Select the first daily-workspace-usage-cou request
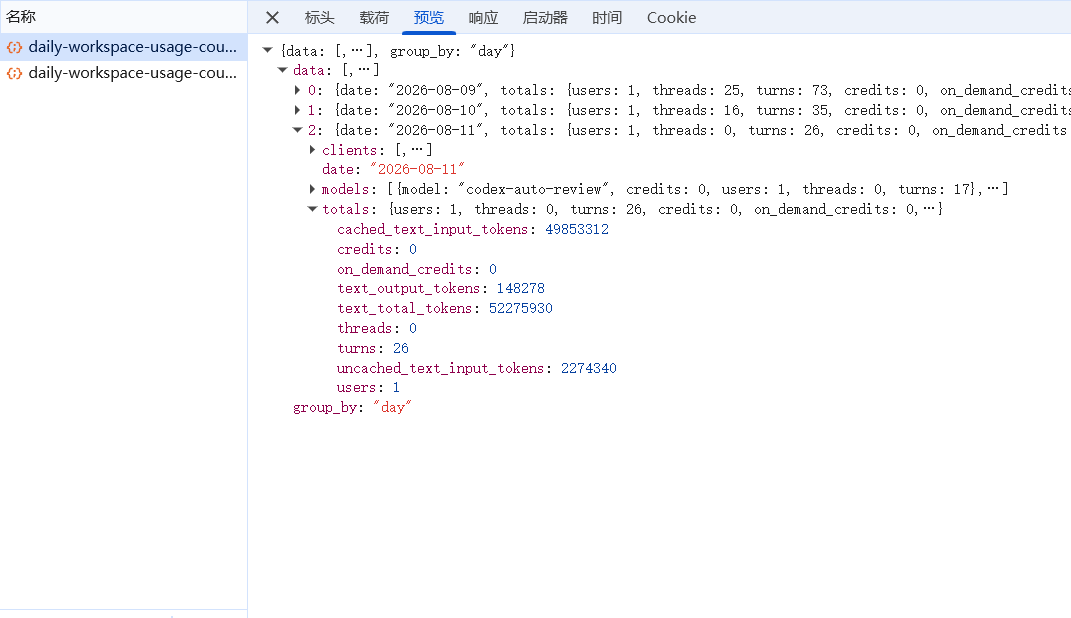Image resolution: width=1071 pixels, height=618 pixels. pyautogui.click(x=124, y=47)
